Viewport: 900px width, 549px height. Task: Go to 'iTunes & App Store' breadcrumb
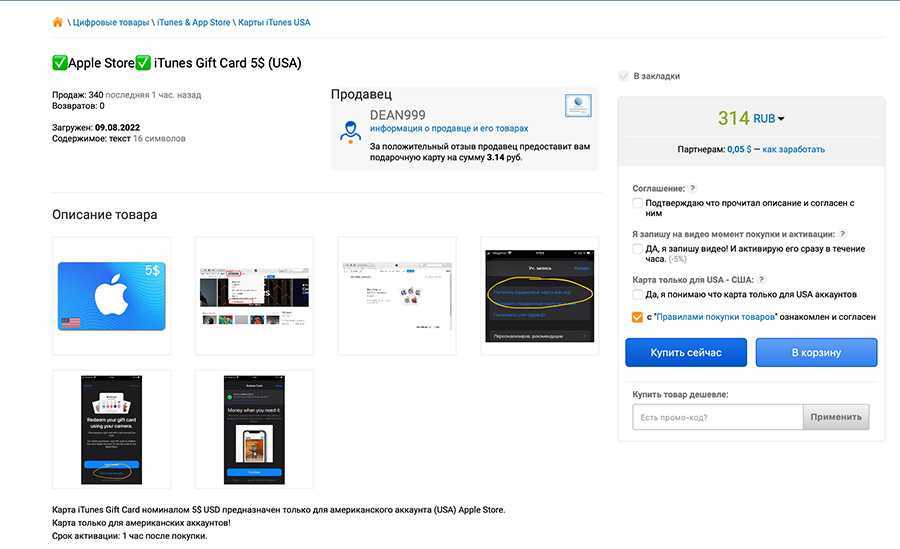pyautogui.click(x=193, y=22)
